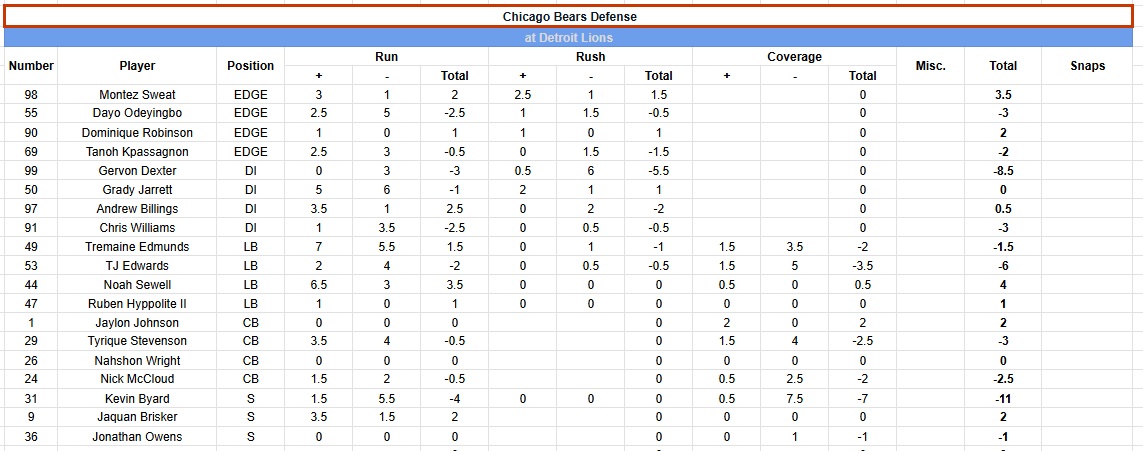Click the Coverage group header
The width and height of the screenshot is (1143, 451).
coord(794,57)
